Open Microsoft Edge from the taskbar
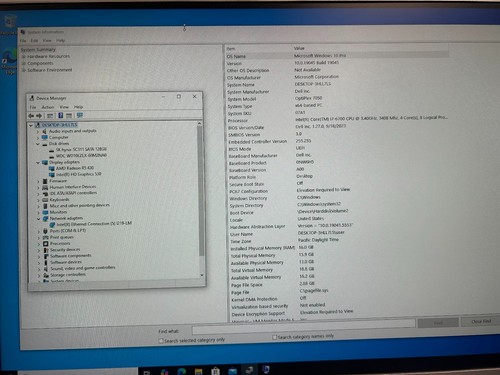500x375 pixels. tap(182, 371)
